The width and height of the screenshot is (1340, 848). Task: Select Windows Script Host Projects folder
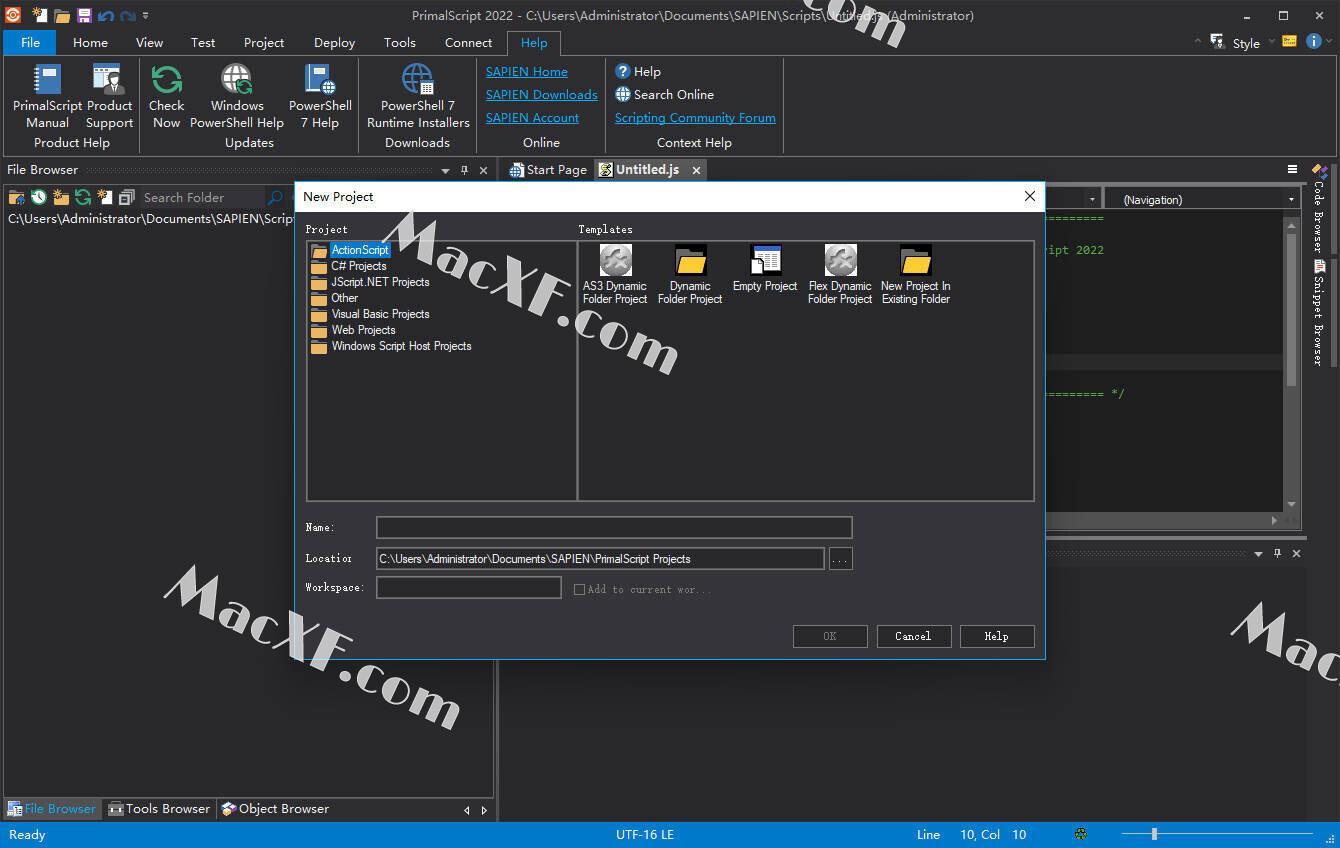[x=401, y=346]
